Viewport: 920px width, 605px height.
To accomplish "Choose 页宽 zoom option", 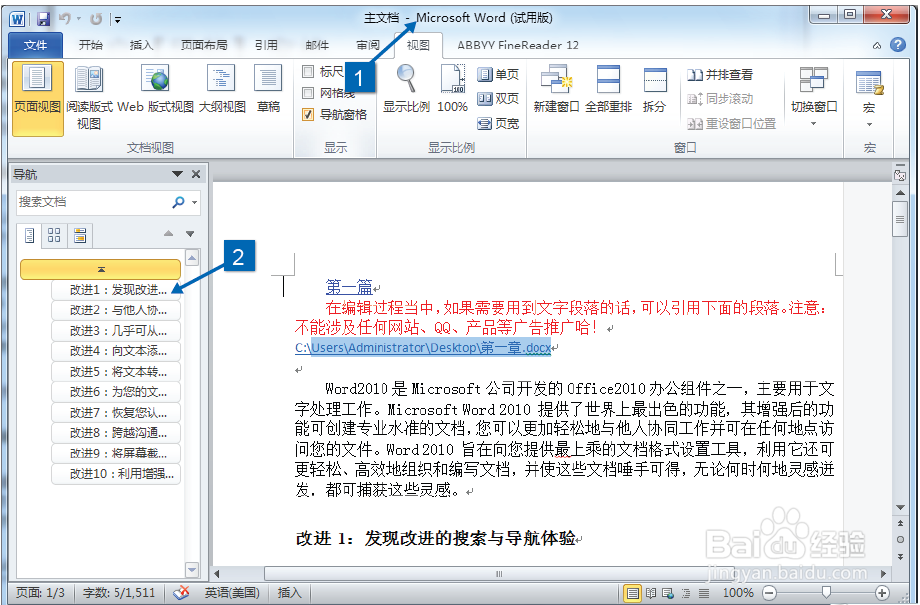I will (498, 123).
